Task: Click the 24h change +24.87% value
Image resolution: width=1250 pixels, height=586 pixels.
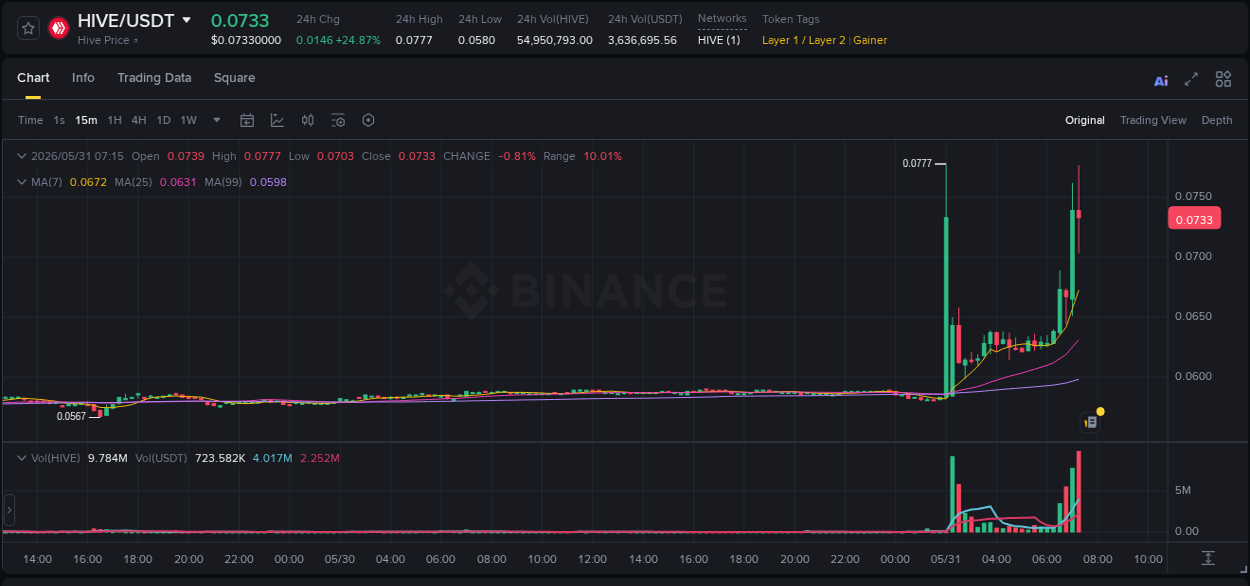Action: 358,40
